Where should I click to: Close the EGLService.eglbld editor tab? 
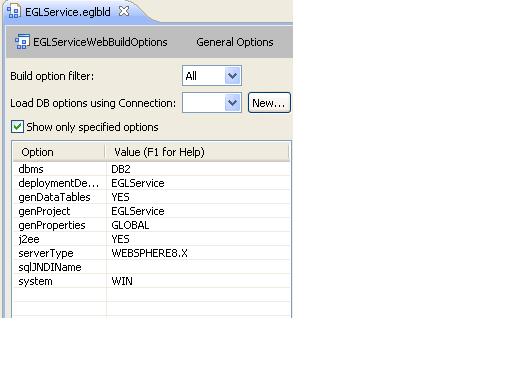coord(124,11)
